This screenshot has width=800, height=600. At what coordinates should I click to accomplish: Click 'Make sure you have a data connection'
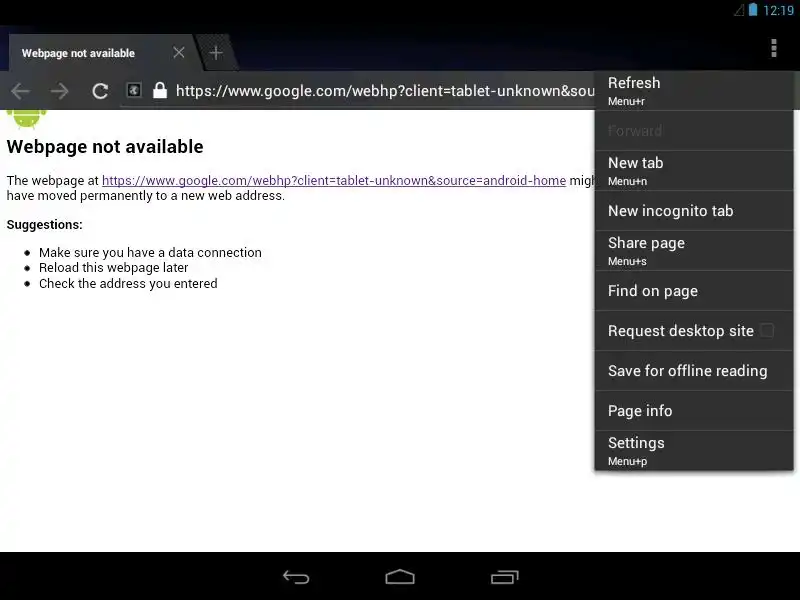[150, 253]
